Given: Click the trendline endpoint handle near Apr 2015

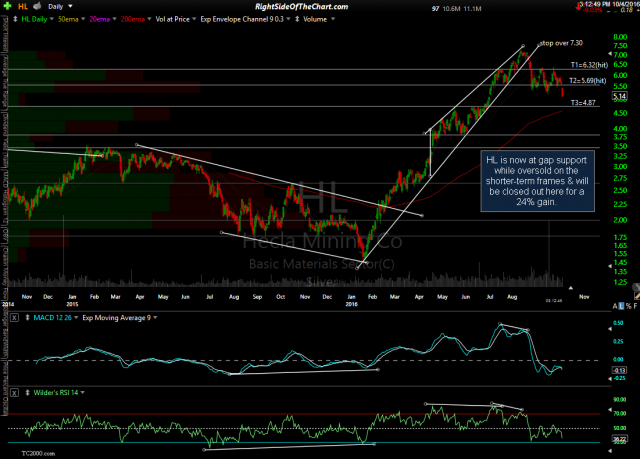Looking at the screenshot, I should 137,145.
